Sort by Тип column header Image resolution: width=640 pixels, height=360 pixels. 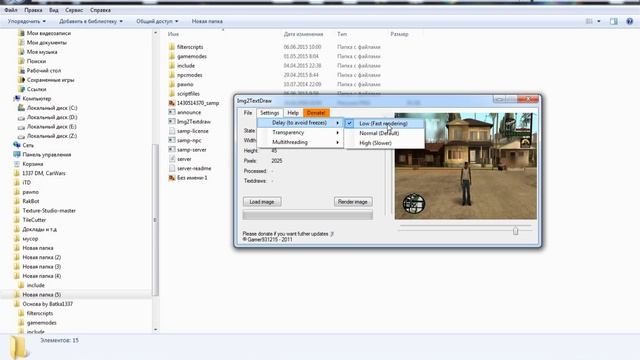pyautogui.click(x=342, y=34)
